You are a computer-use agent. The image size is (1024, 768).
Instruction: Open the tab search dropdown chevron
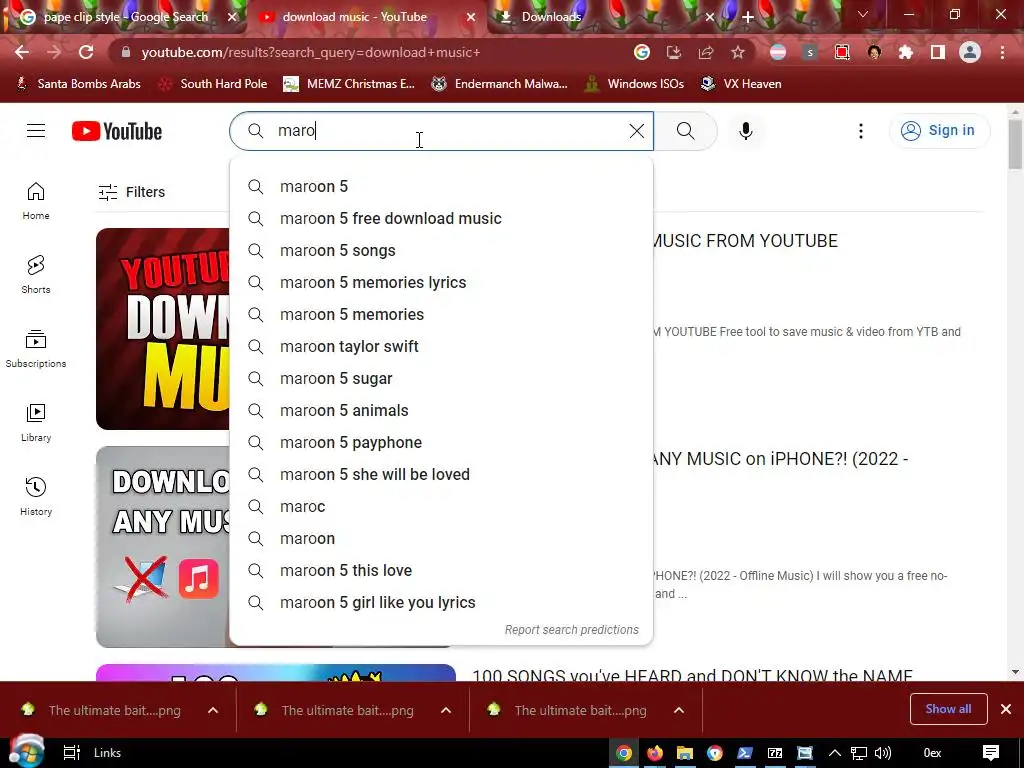(x=863, y=14)
